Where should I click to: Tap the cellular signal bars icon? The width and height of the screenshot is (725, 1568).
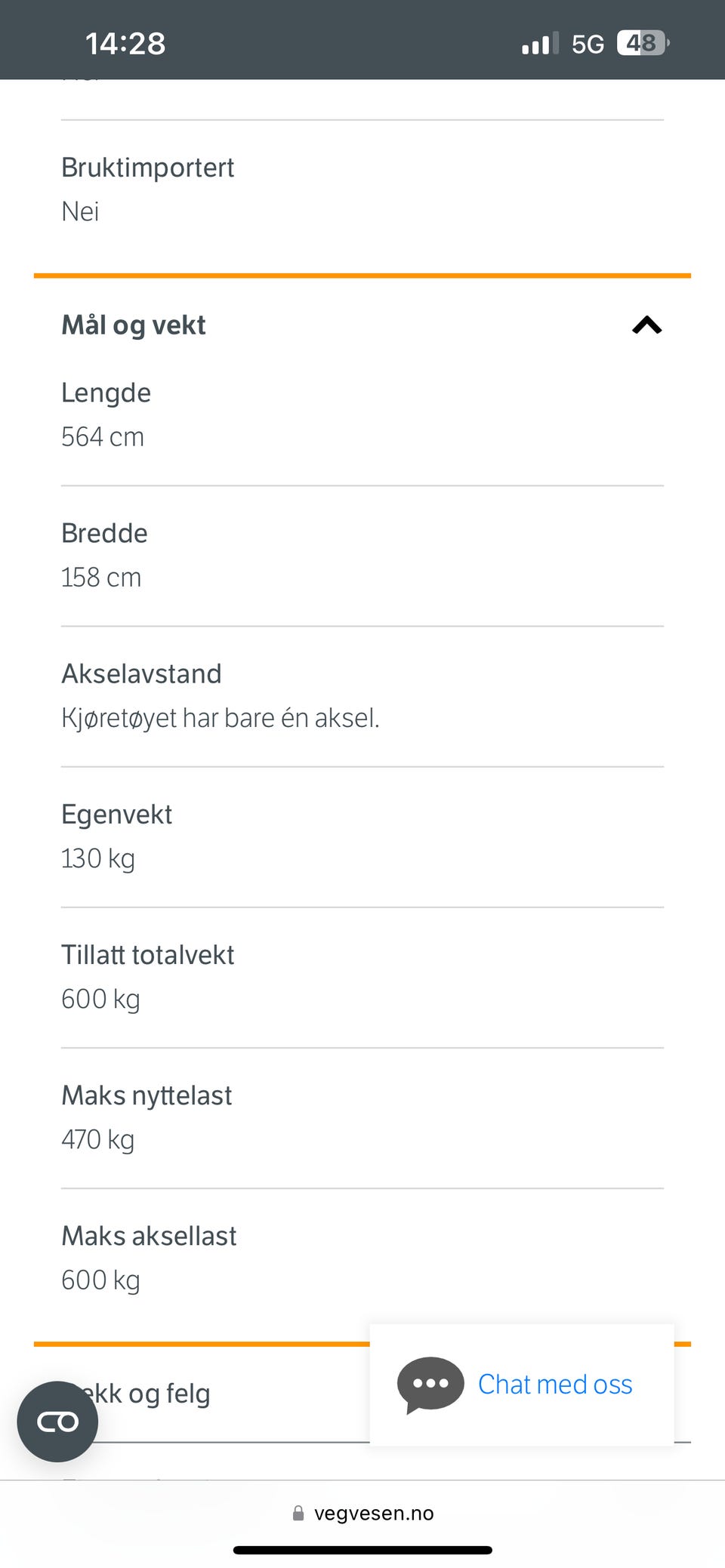pyautogui.click(x=540, y=44)
